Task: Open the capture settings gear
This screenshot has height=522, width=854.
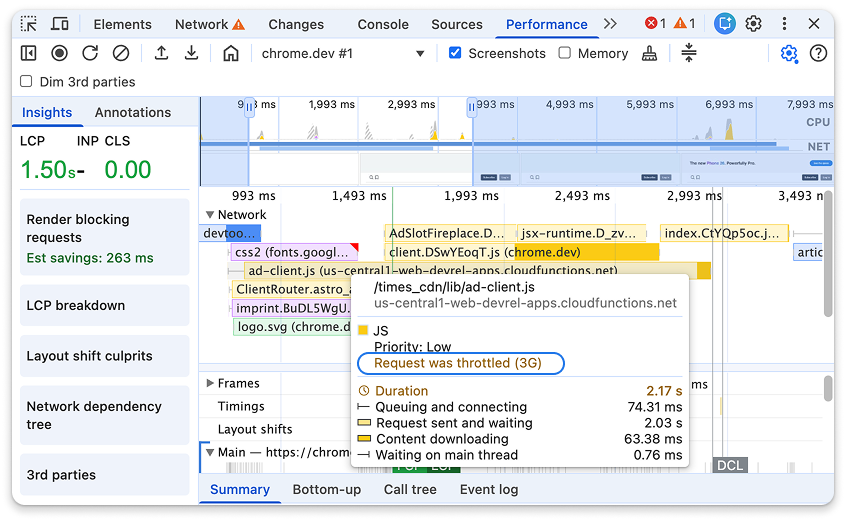Action: [789, 54]
